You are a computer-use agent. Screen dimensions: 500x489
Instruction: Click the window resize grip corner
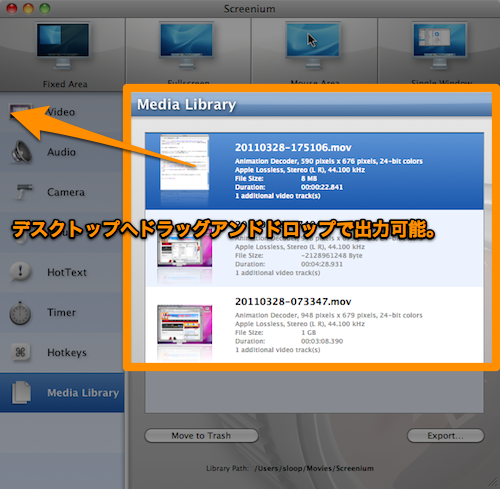[494, 483]
